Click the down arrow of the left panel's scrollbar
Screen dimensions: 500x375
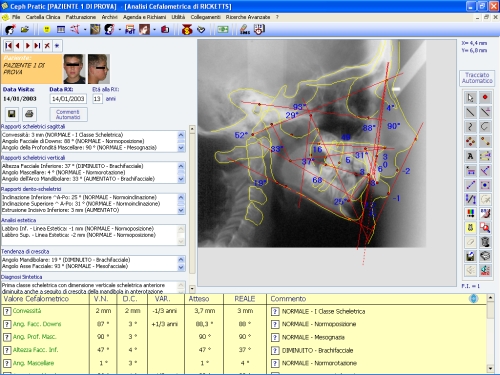click(x=192, y=288)
